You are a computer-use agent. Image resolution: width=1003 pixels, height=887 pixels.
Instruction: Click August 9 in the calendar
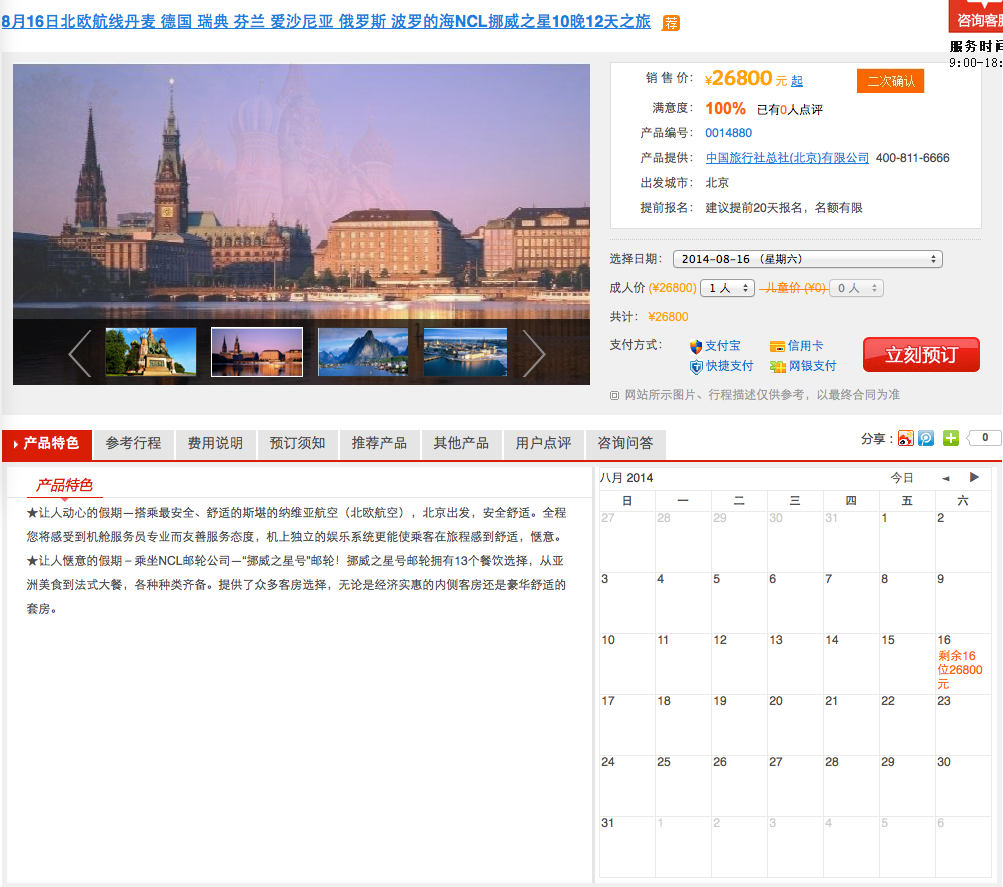963,603
